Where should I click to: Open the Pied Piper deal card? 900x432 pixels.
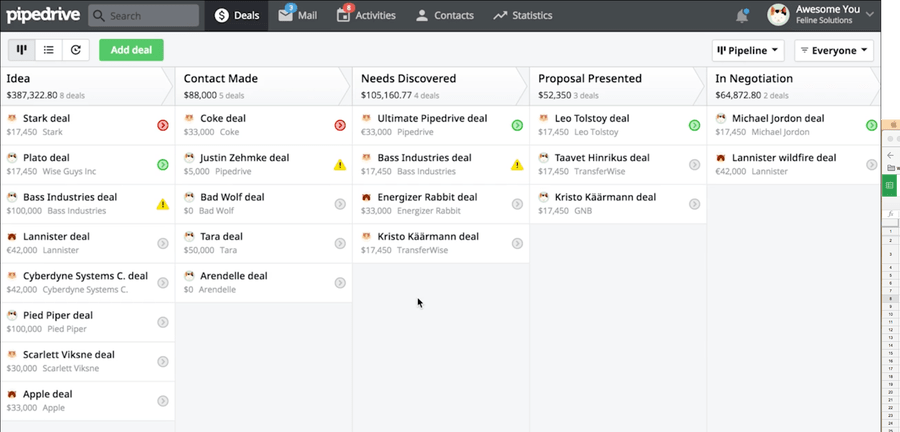88,322
